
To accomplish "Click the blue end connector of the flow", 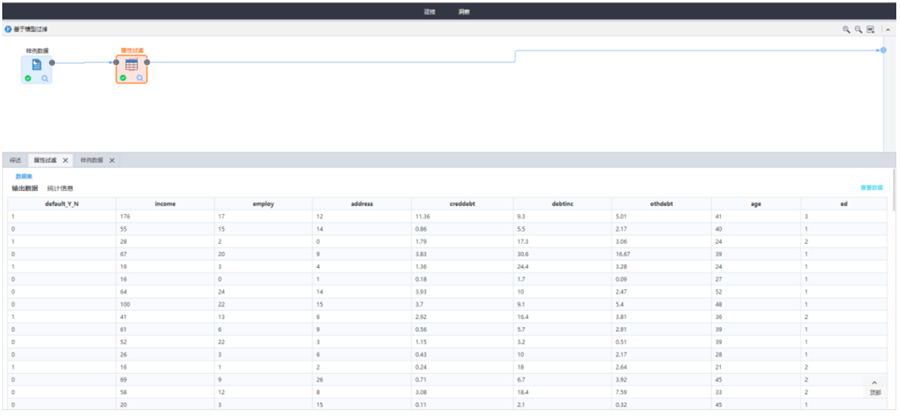I will (x=883, y=49).
